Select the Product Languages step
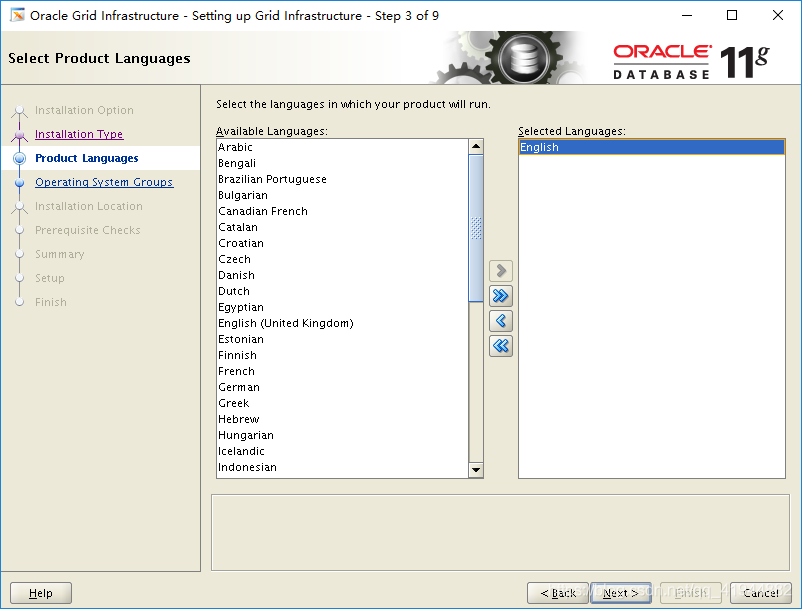Image resolution: width=802 pixels, height=609 pixels. pos(87,158)
